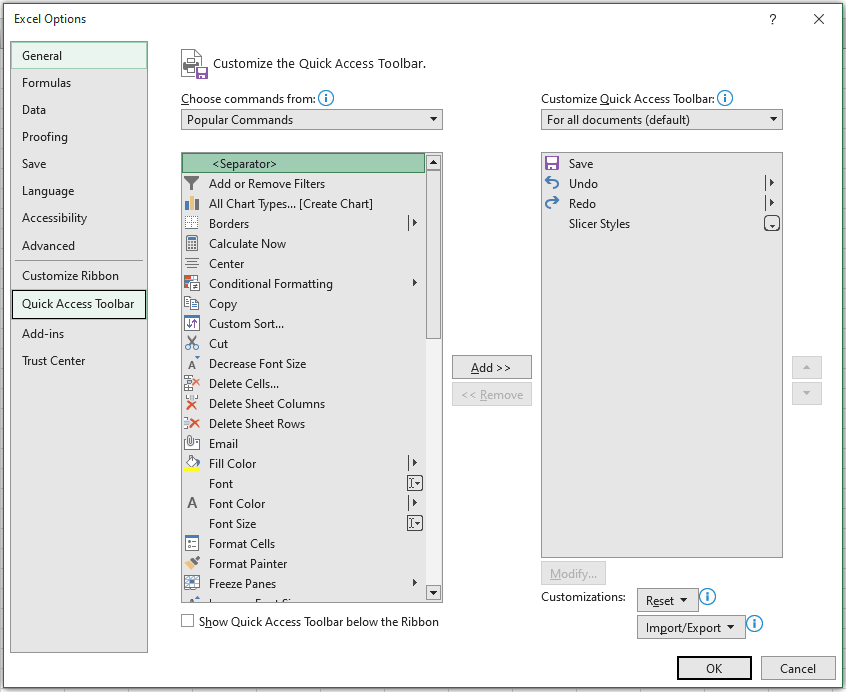Click the Format Painter brush icon

[192, 563]
